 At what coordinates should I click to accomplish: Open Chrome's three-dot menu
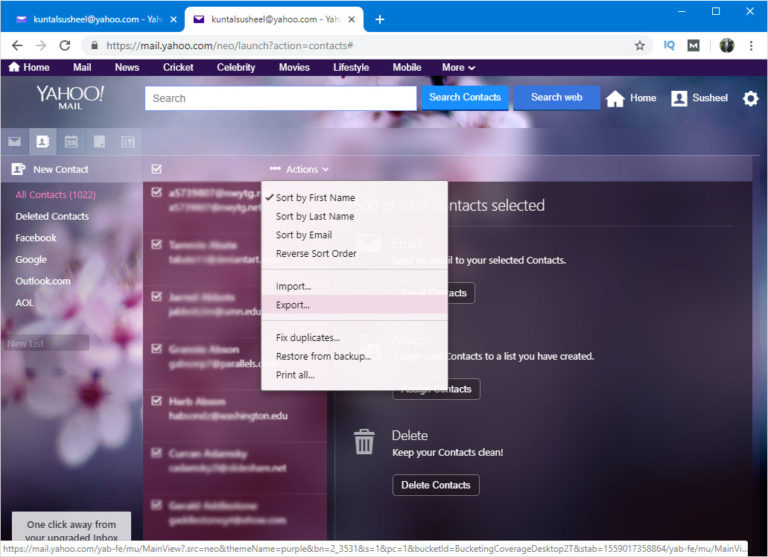pyautogui.click(x=751, y=45)
